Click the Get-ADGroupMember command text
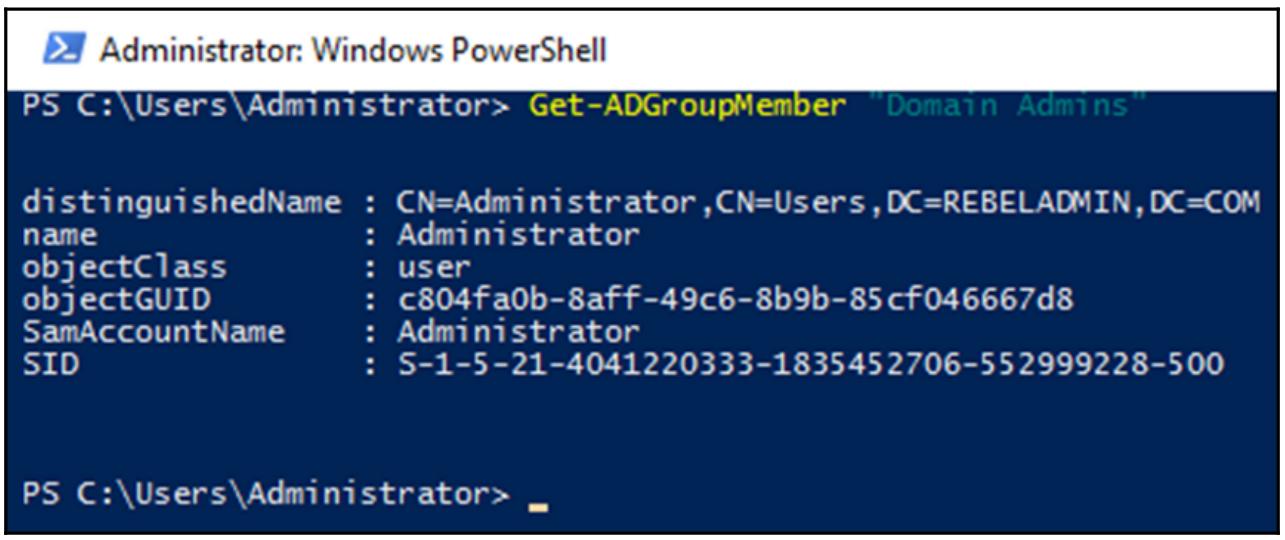 tap(687, 106)
